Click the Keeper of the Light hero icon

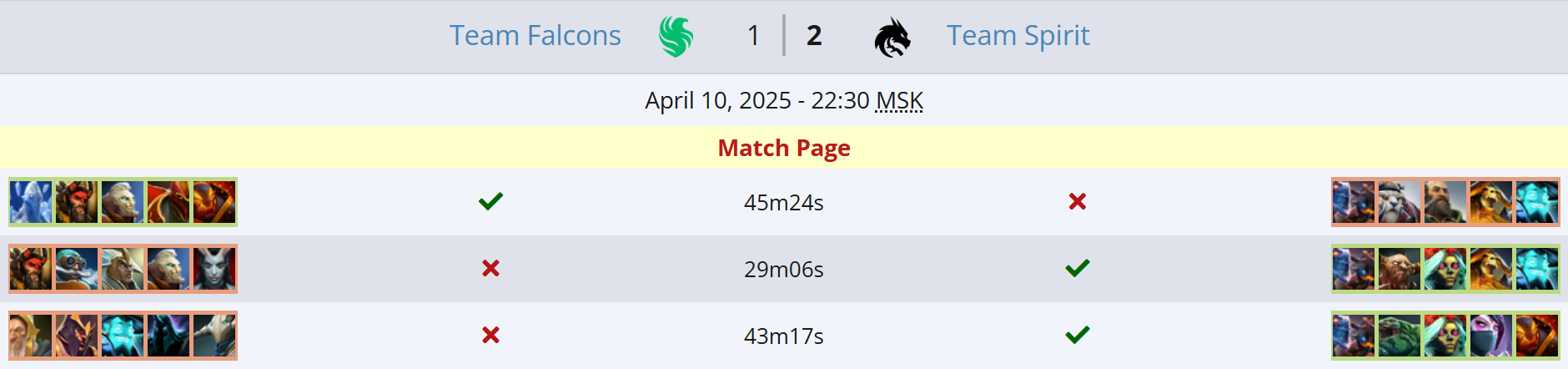click(31, 336)
